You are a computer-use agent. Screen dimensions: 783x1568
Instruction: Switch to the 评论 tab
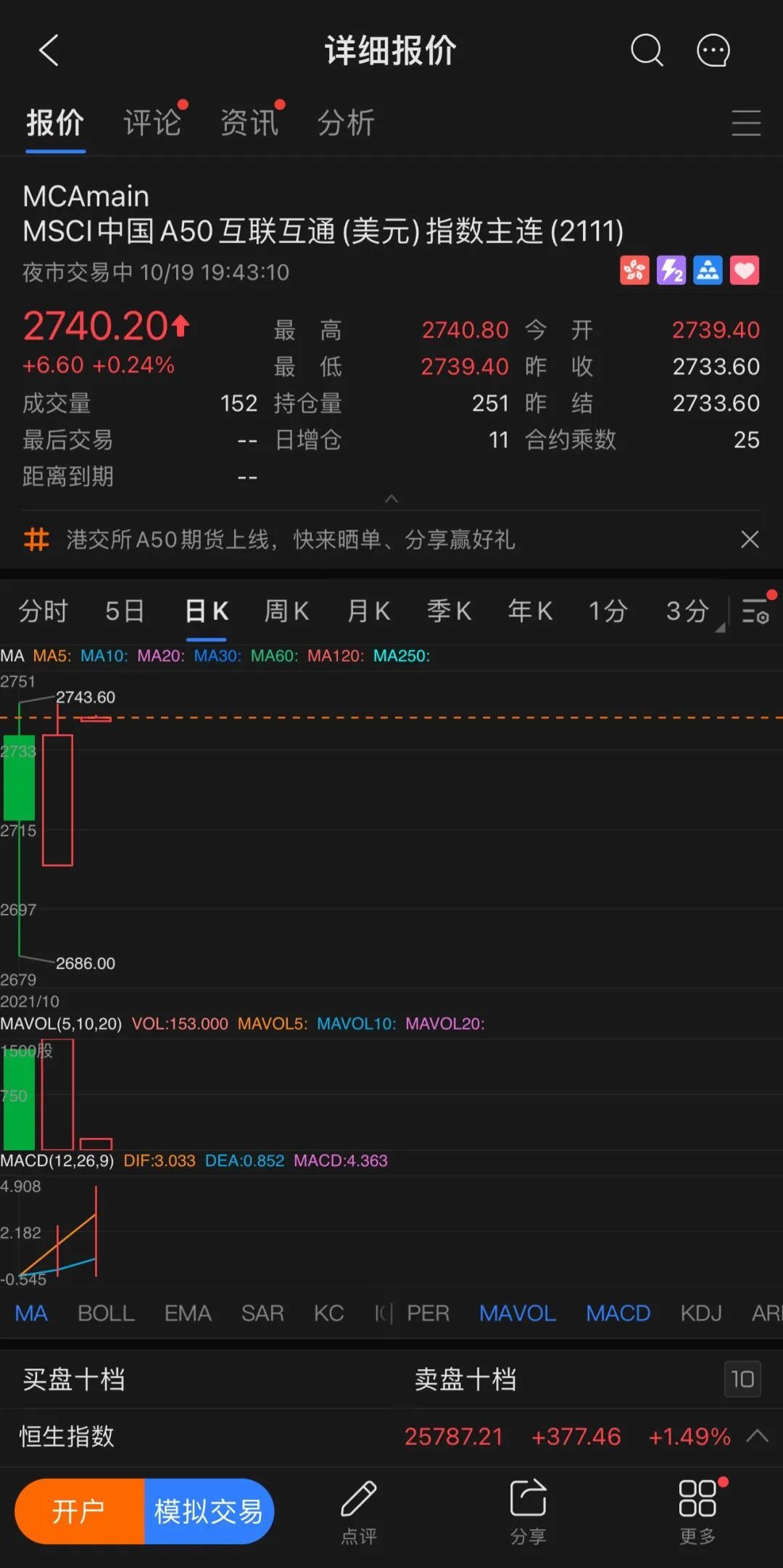coord(152,123)
